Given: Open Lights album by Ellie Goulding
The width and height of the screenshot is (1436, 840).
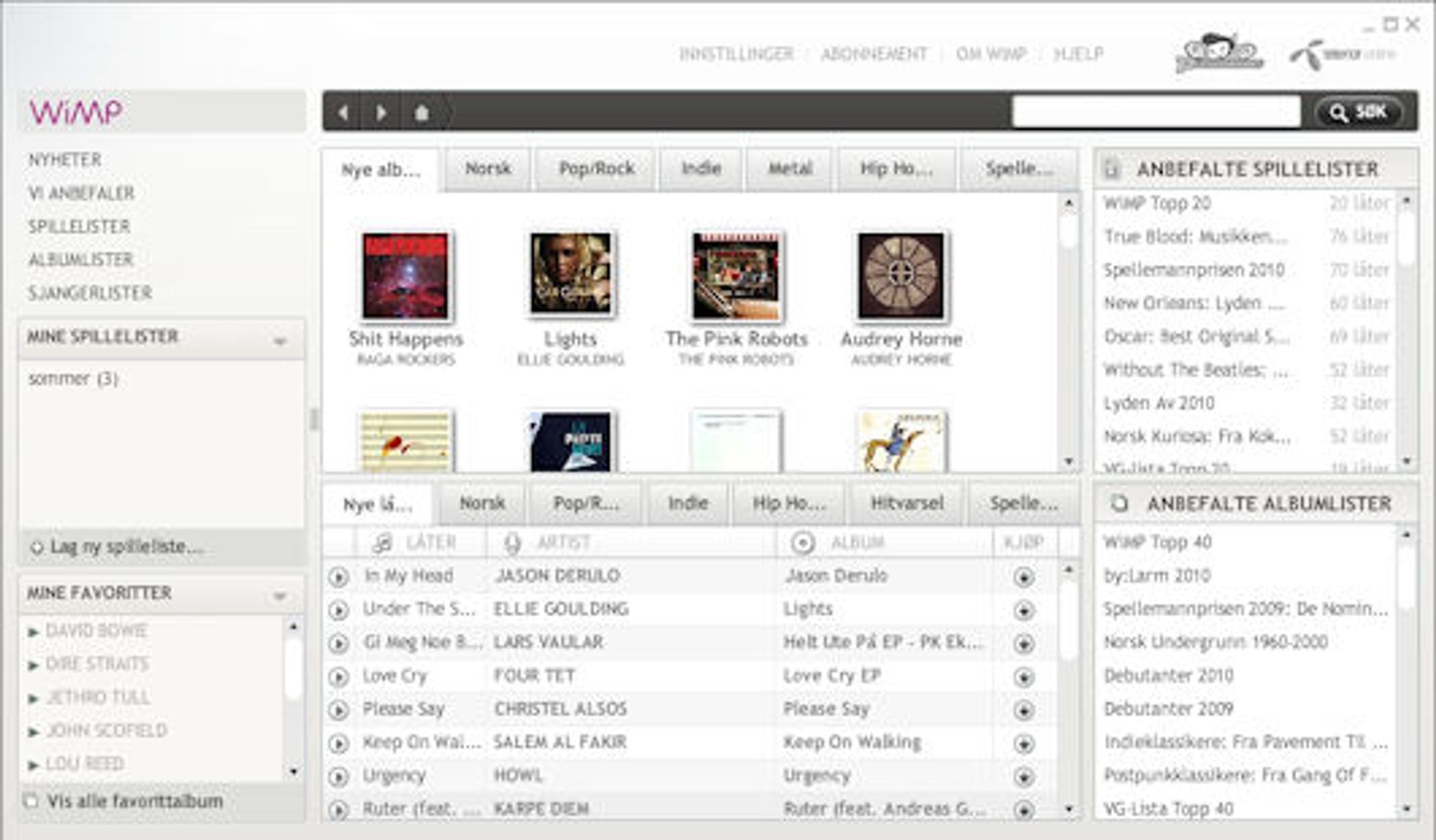Looking at the screenshot, I should (x=571, y=274).
